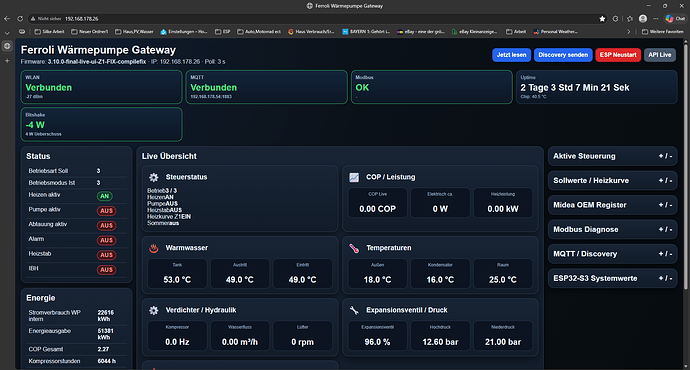Open the Weitere Favoriten folder
Viewport: 690px width, 370px height.
click(x=662, y=32)
